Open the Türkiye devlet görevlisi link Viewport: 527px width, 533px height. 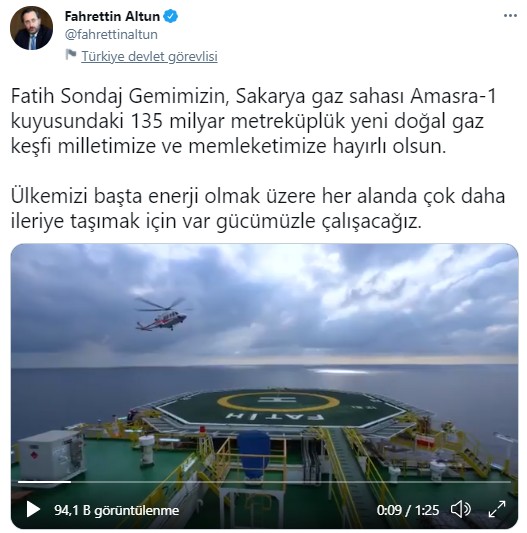click(x=149, y=56)
